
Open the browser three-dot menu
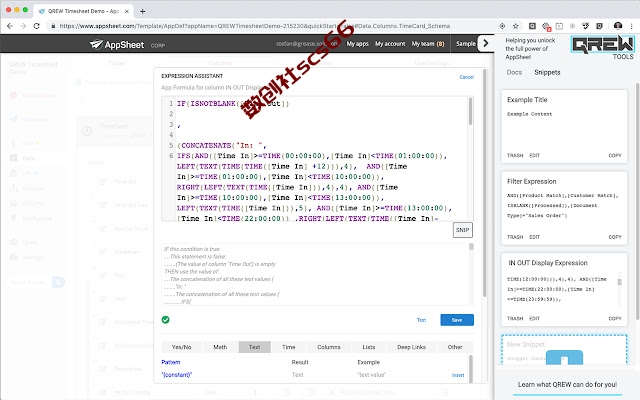pos(632,26)
